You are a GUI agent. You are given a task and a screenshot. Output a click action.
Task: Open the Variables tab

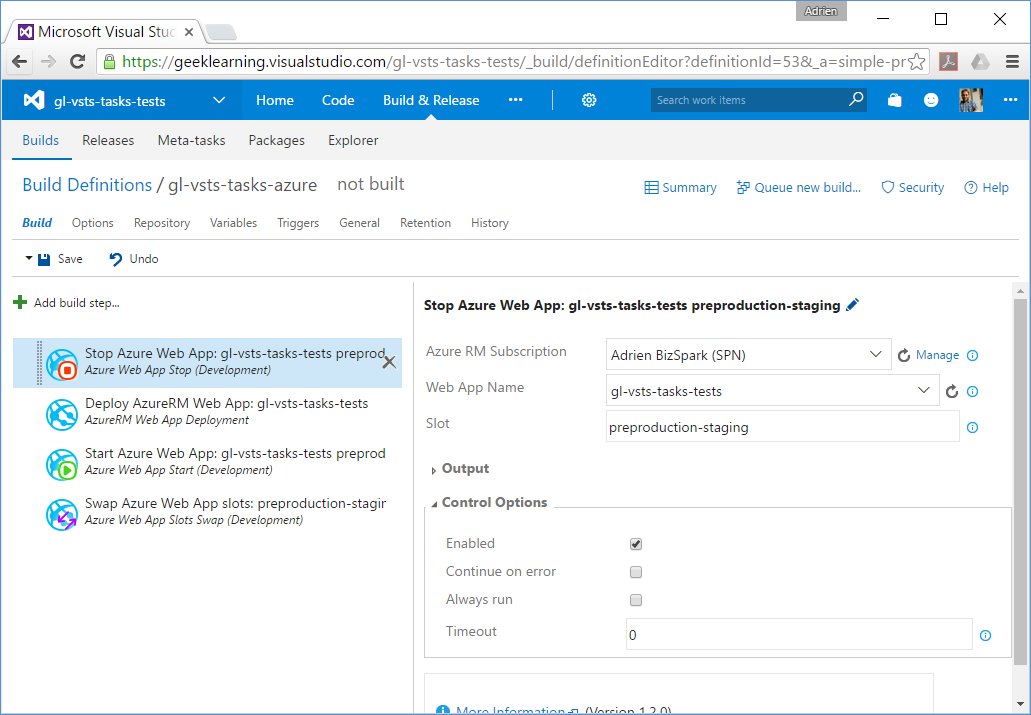tap(233, 223)
